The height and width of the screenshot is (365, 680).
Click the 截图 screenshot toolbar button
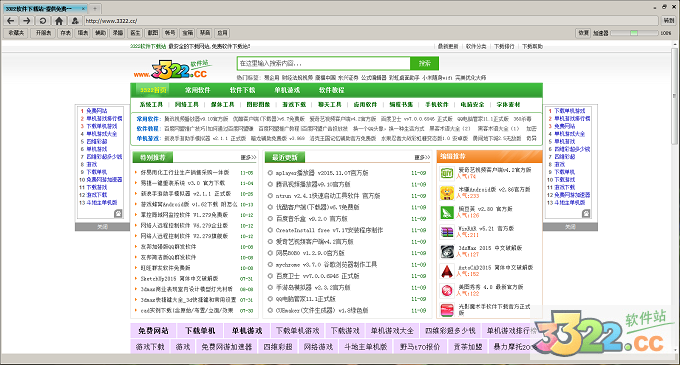[x=153, y=33]
